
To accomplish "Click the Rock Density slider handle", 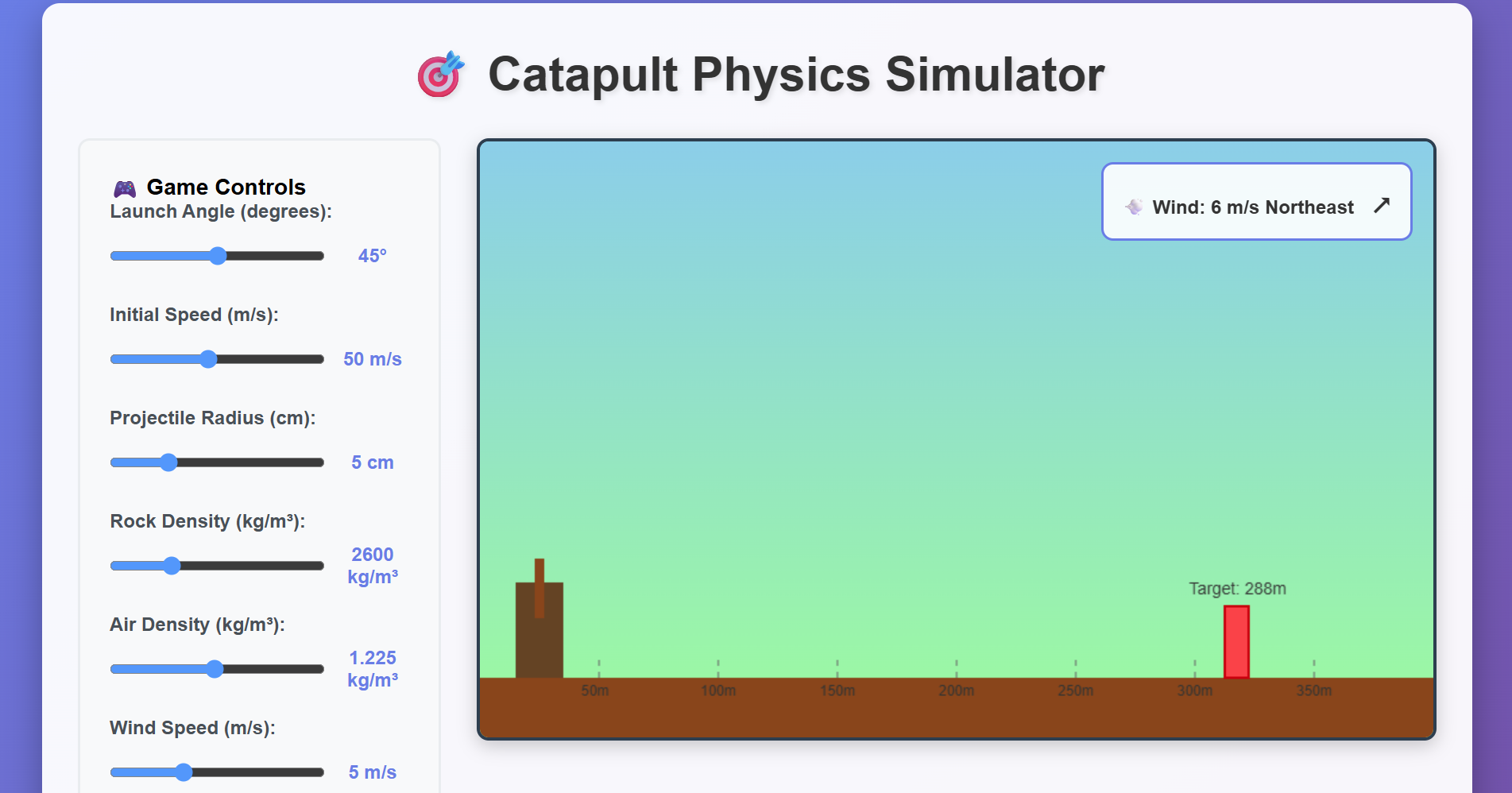I will [172, 566].
